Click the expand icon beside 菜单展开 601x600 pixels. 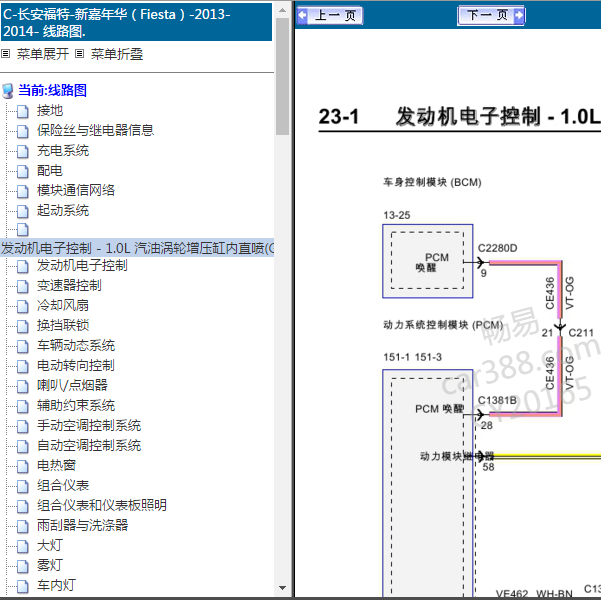tap(5, 54)
